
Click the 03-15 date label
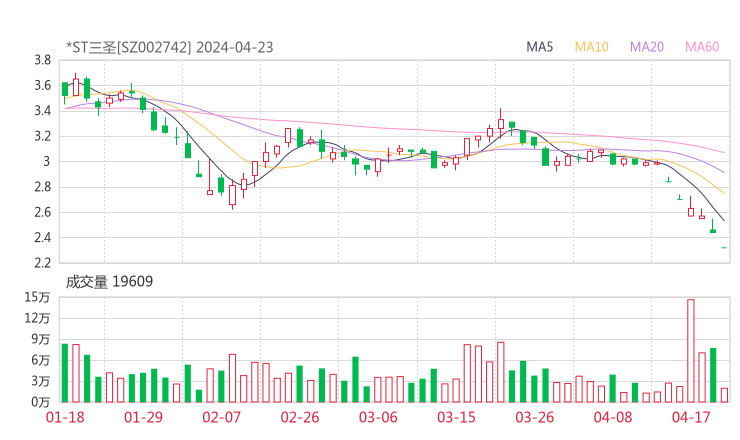[x=456, y=417]
